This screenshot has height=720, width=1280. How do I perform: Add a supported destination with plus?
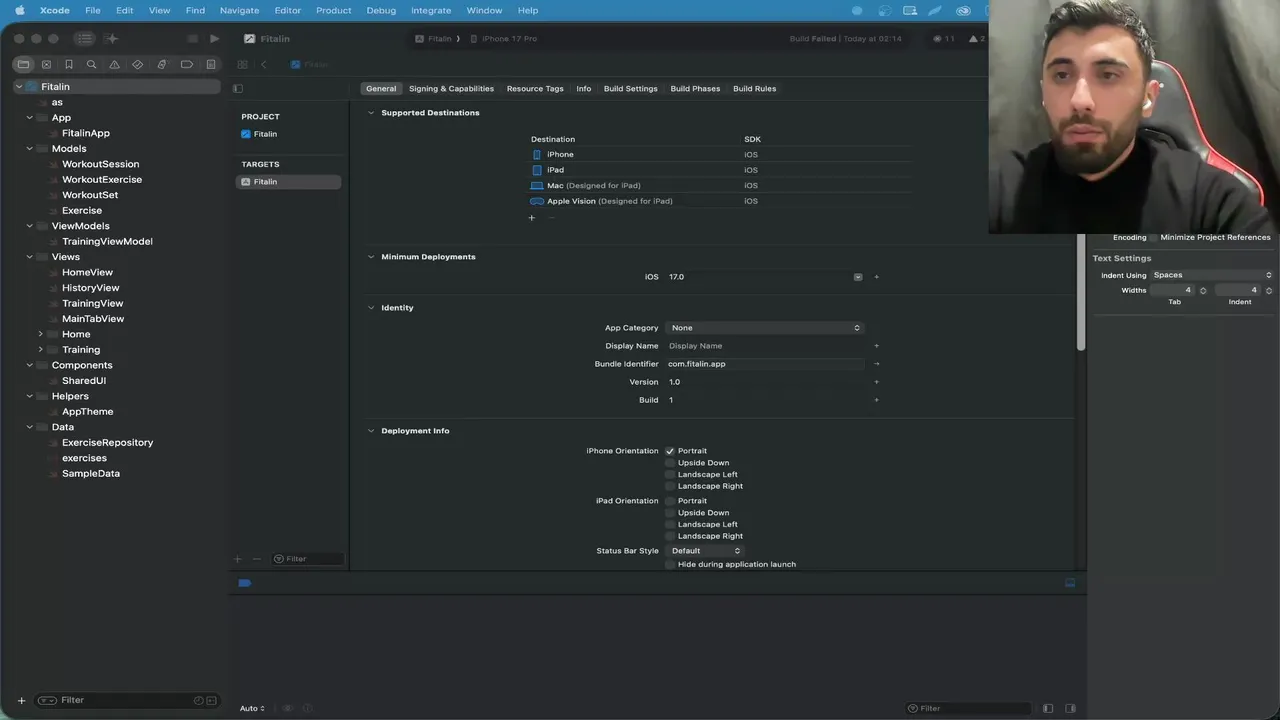pyautogui.click(x=532, y=218)
